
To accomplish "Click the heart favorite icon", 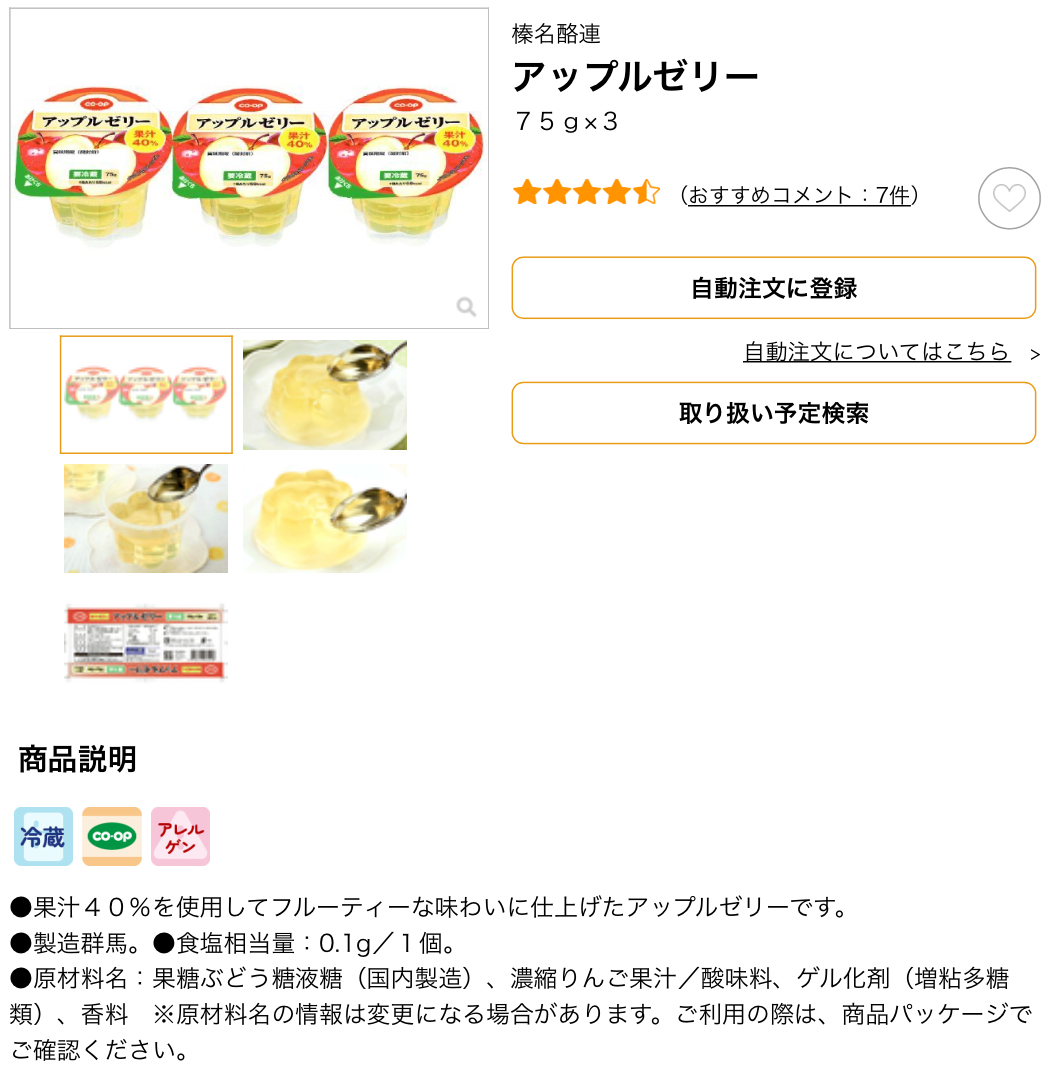I will coord(1009,198).
